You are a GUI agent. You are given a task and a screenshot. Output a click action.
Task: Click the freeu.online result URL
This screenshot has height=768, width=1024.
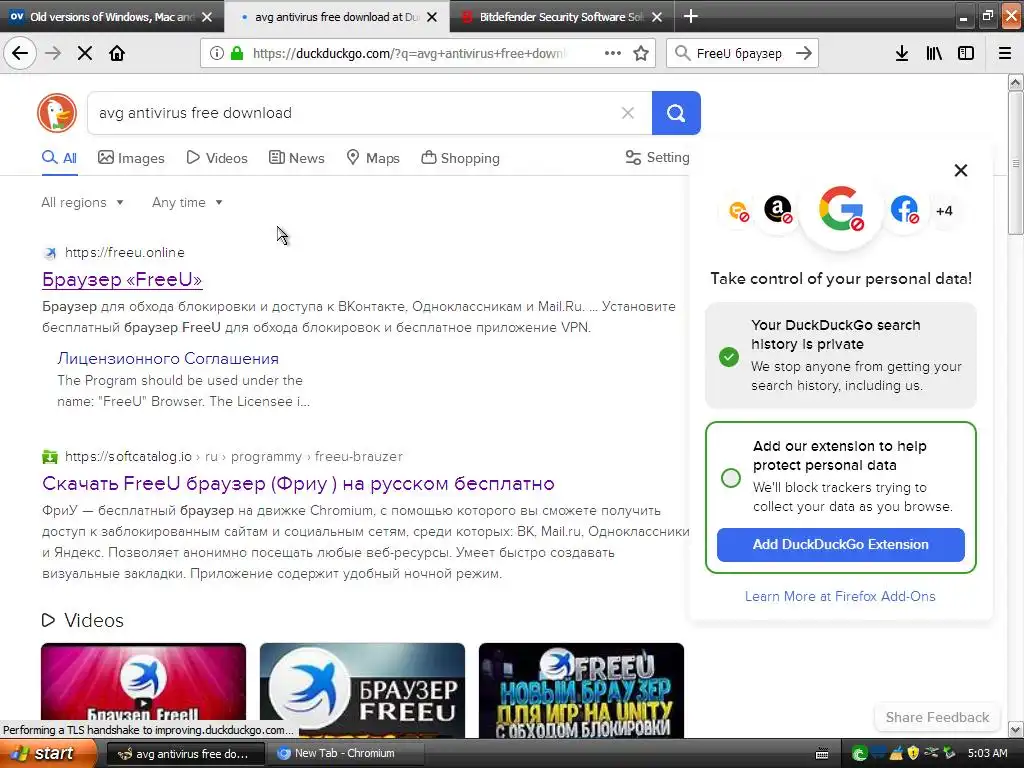(x=125, y=252)
